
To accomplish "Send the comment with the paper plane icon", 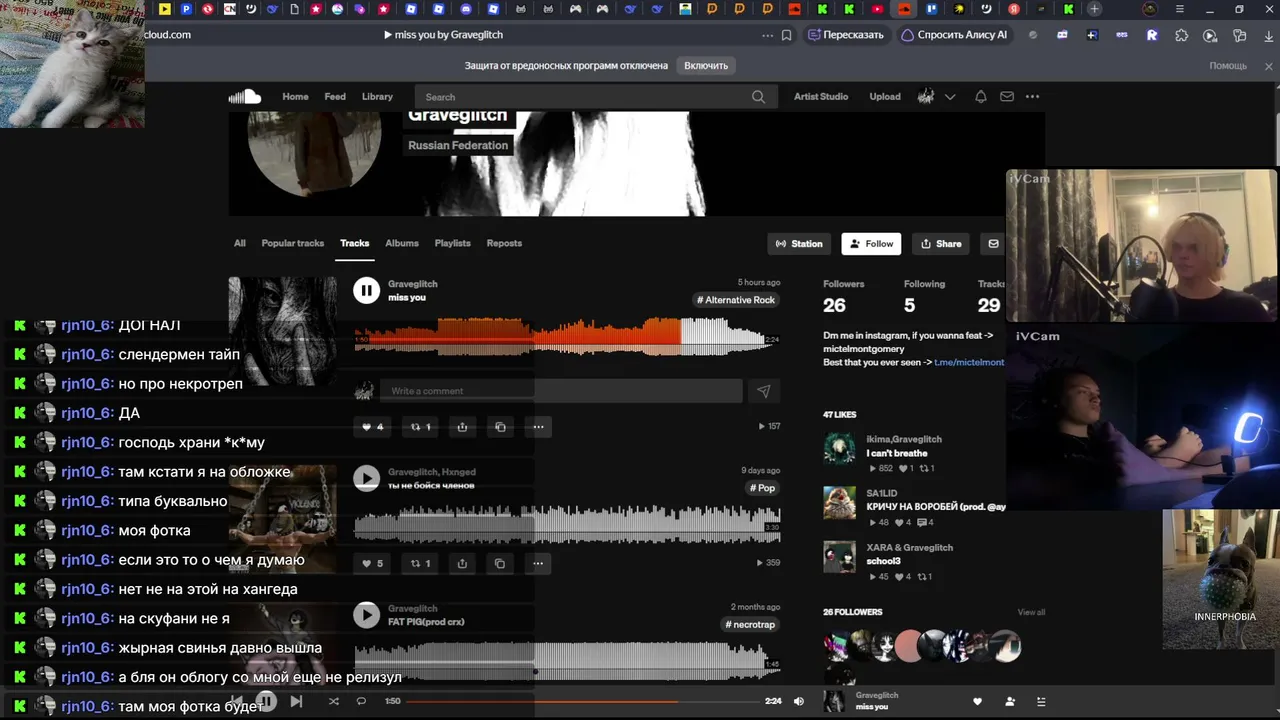I will point(763,391).
